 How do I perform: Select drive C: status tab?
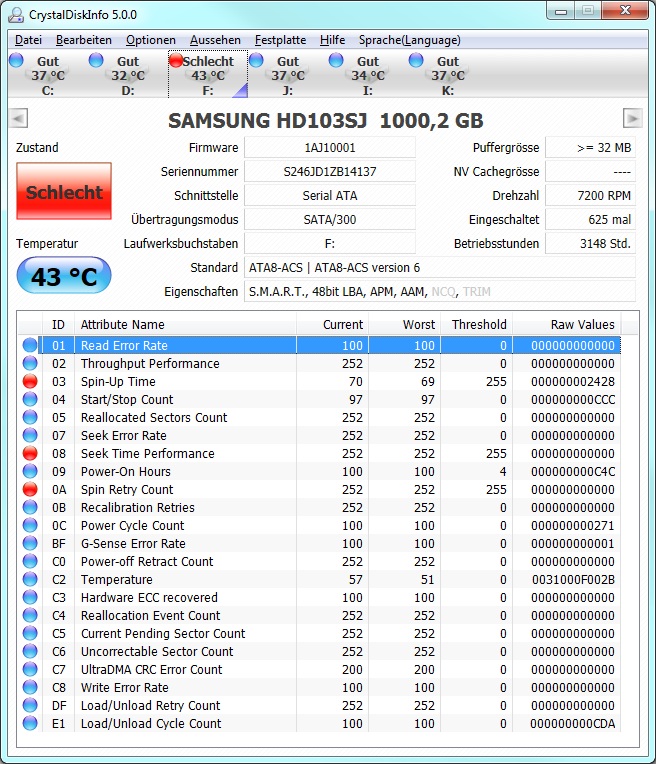point(48,75)
